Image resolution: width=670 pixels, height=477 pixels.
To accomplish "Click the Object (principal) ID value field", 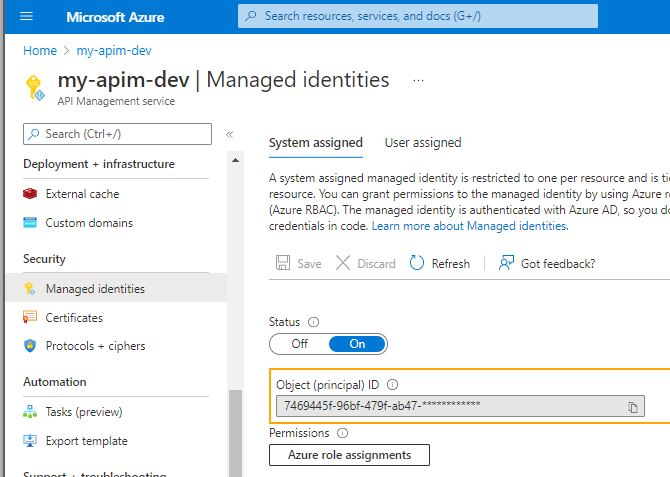I will pyautogui.click(x=460, y=406).
